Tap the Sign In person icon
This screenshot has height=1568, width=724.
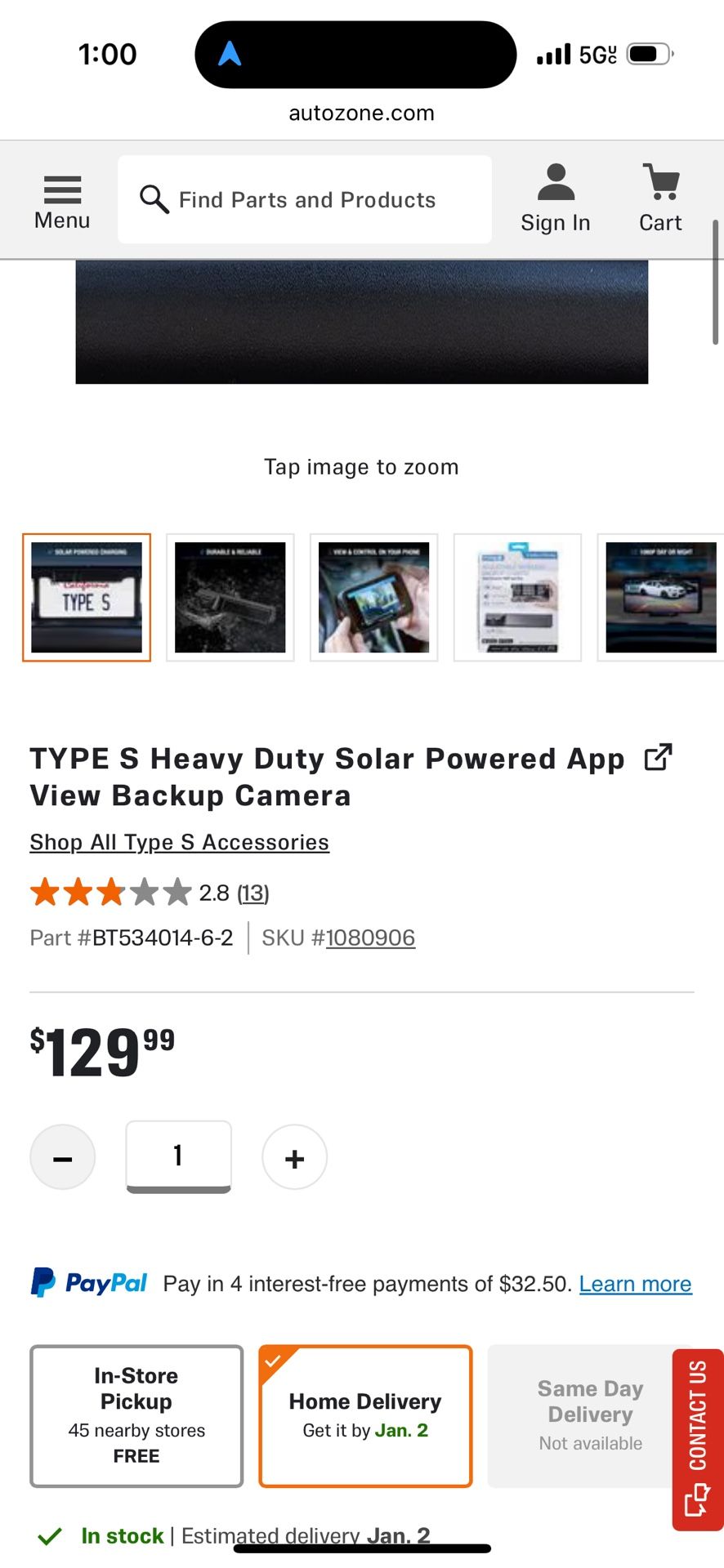coord(556,183)
